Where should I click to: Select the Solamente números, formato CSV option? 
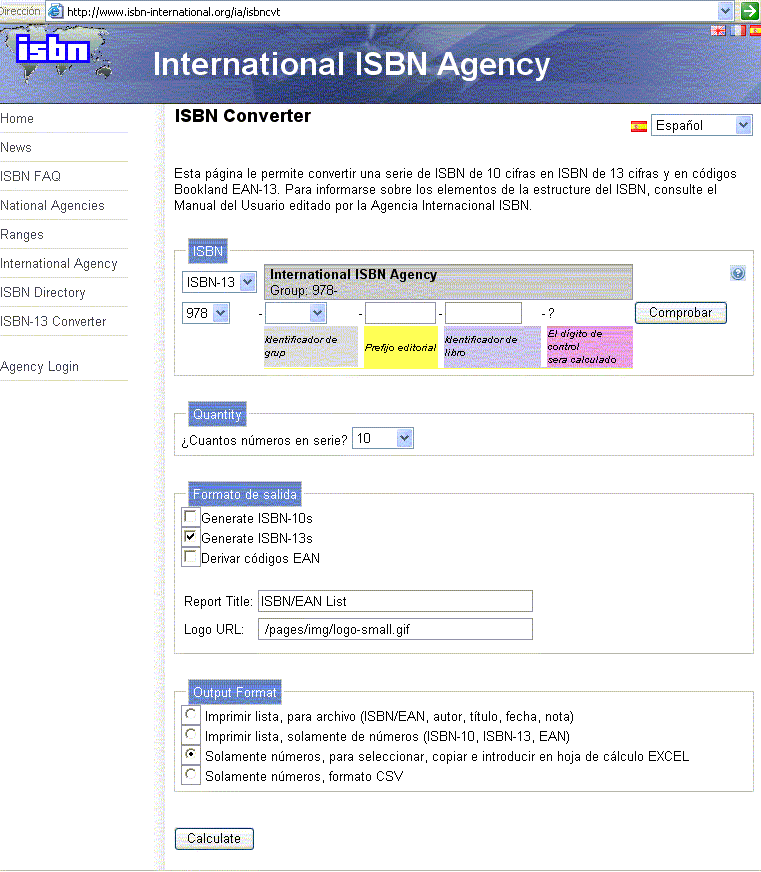click(191, 775)
